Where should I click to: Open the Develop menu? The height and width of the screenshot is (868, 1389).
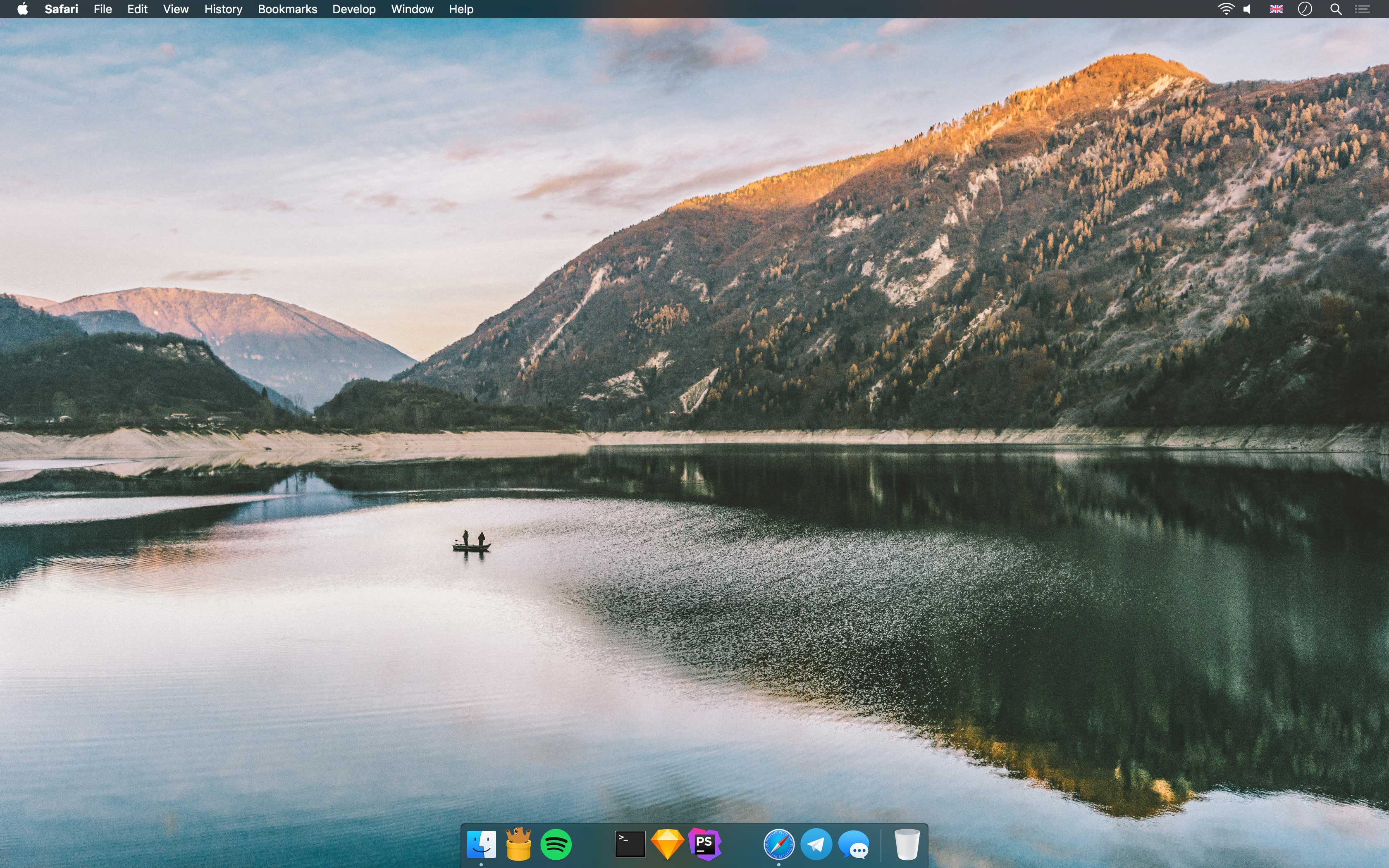[353, 9]
